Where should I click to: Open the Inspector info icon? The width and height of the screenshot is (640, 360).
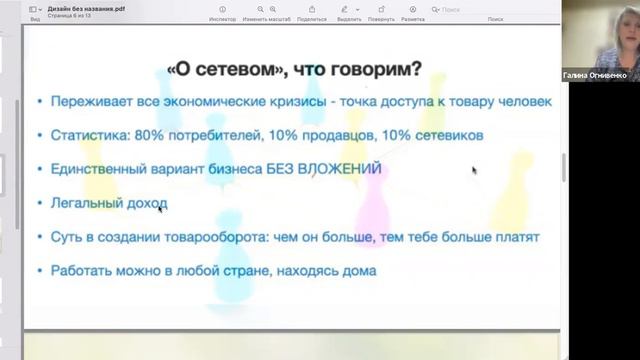[x=222, y=9]
